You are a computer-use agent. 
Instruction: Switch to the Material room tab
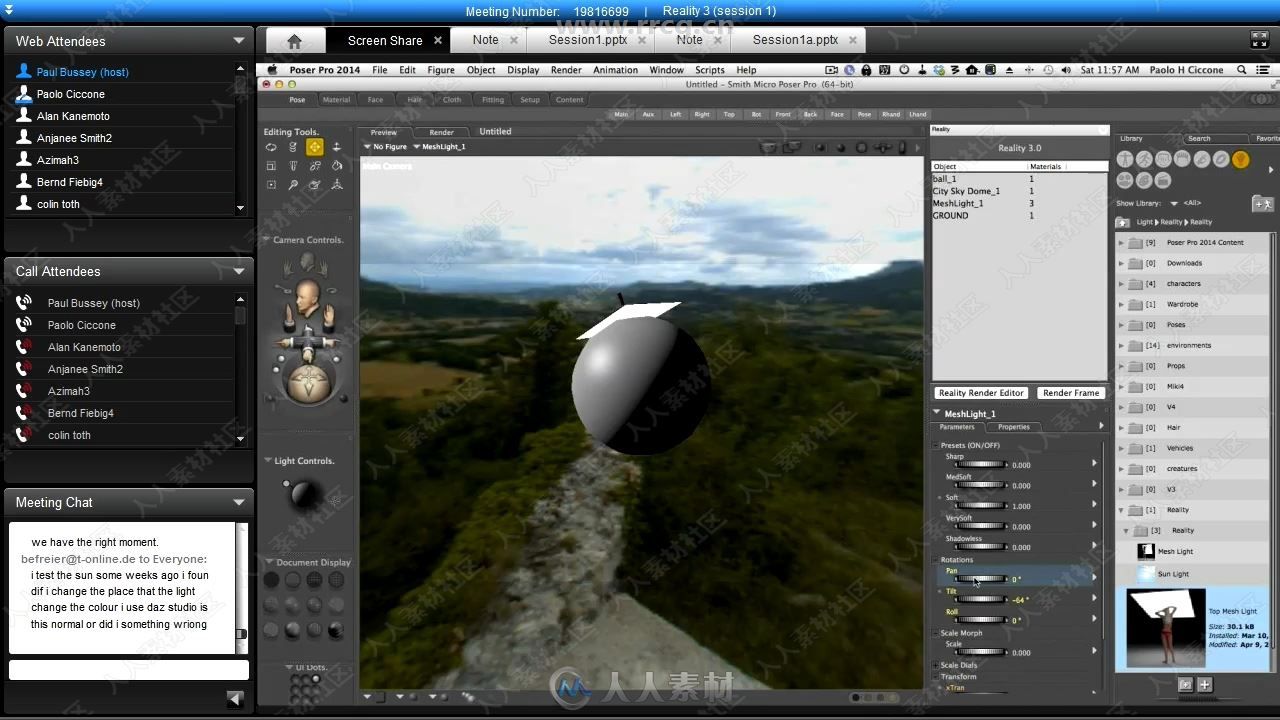337,100
